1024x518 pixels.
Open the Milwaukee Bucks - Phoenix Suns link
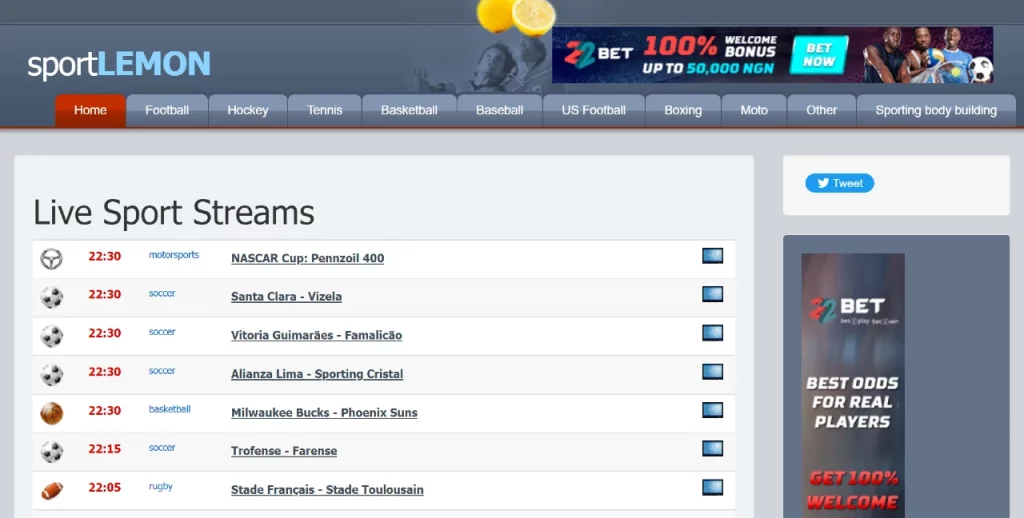(325, 412)
